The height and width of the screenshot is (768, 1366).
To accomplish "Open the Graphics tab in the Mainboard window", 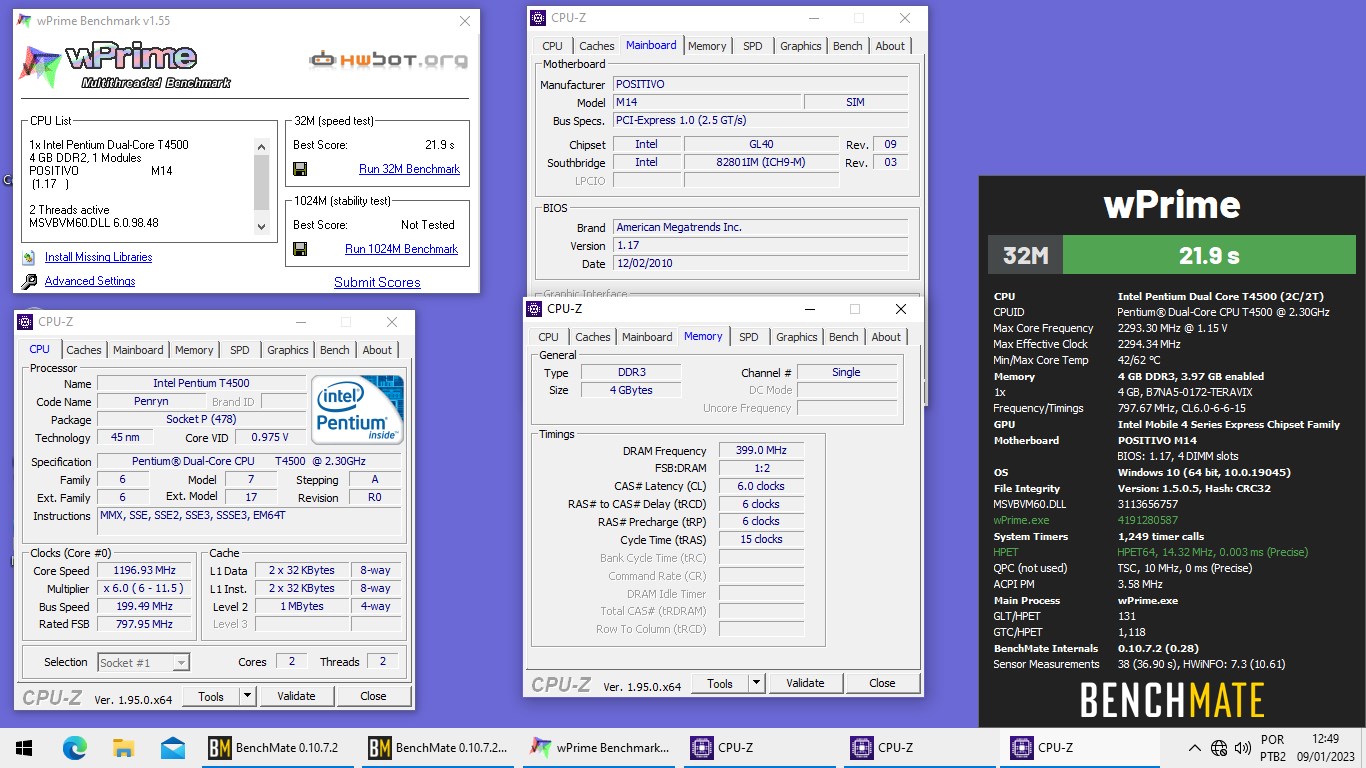I will coord(801,46).
